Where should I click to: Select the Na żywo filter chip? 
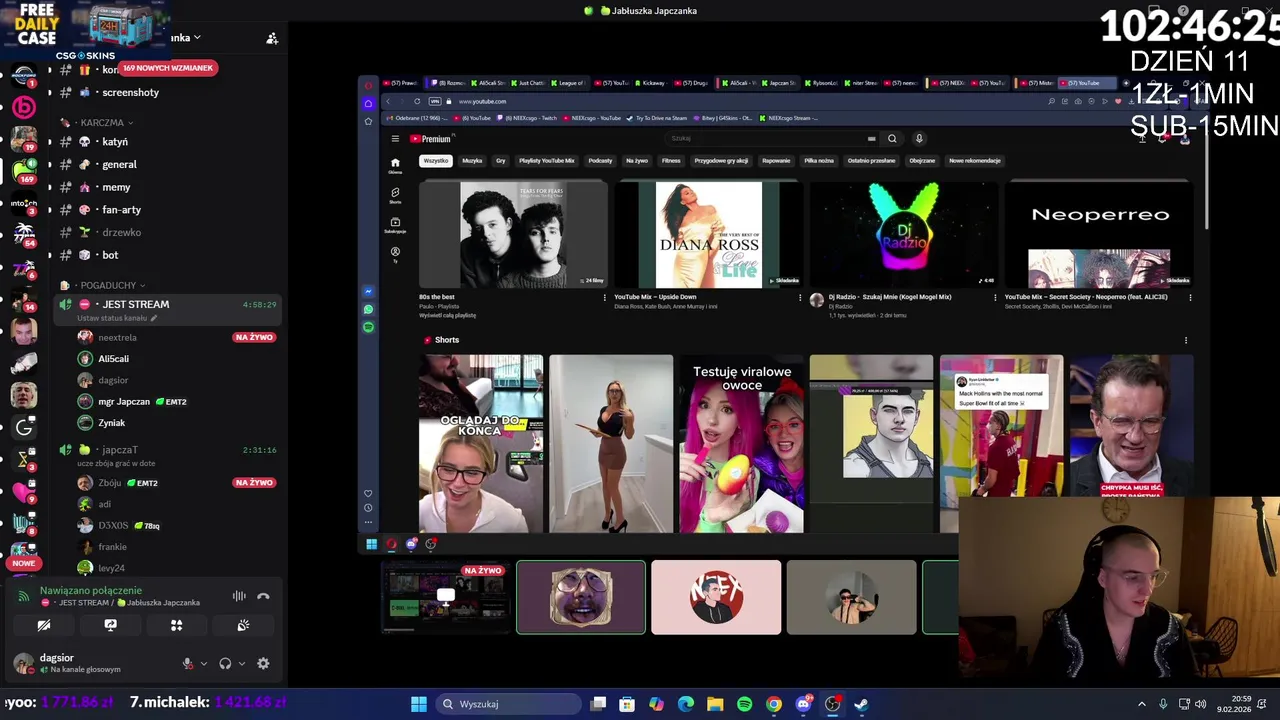(637, 160)
